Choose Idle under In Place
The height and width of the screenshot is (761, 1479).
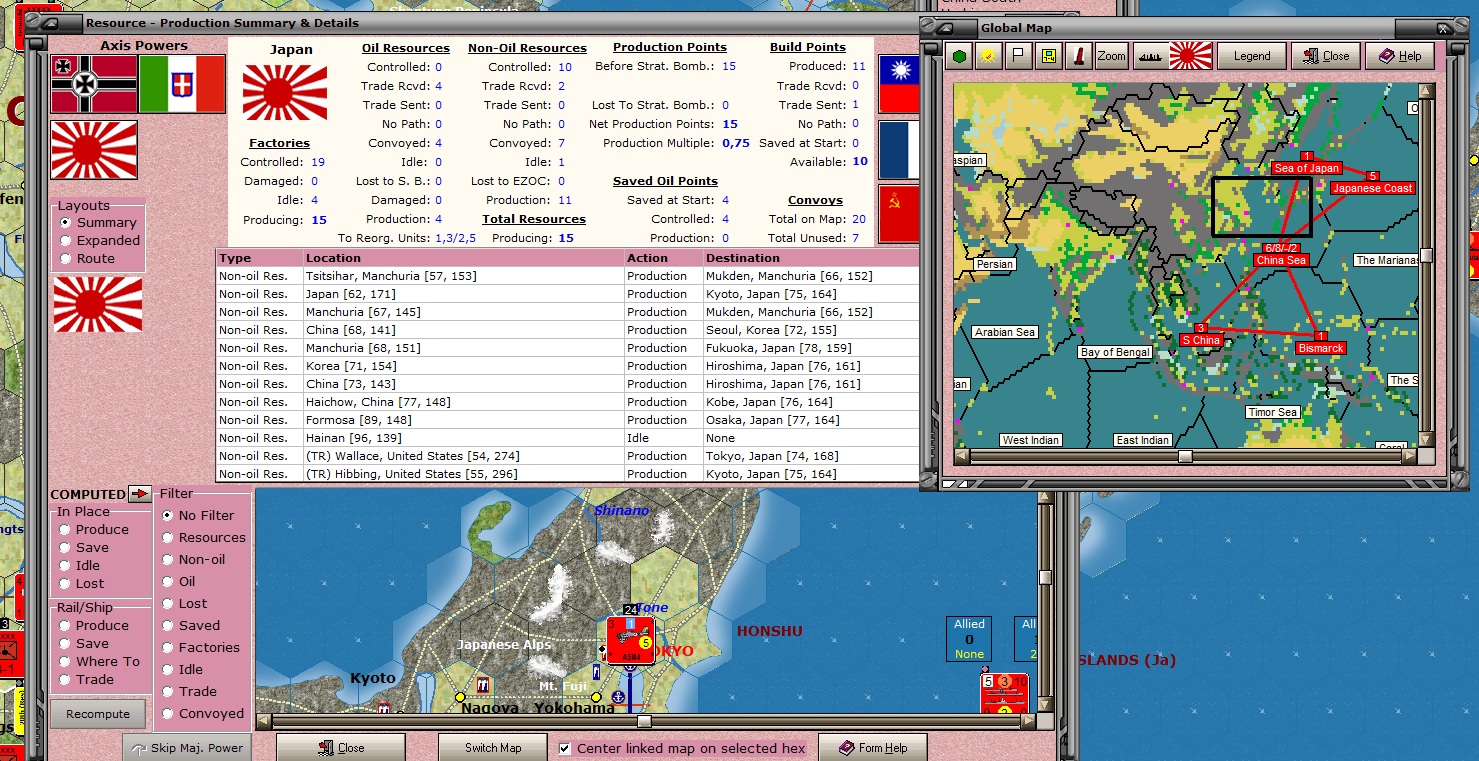[x=79, y=566]
